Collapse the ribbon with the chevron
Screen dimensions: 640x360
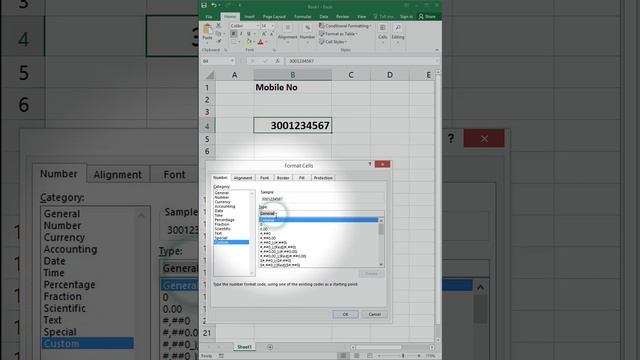coord(437,50)
